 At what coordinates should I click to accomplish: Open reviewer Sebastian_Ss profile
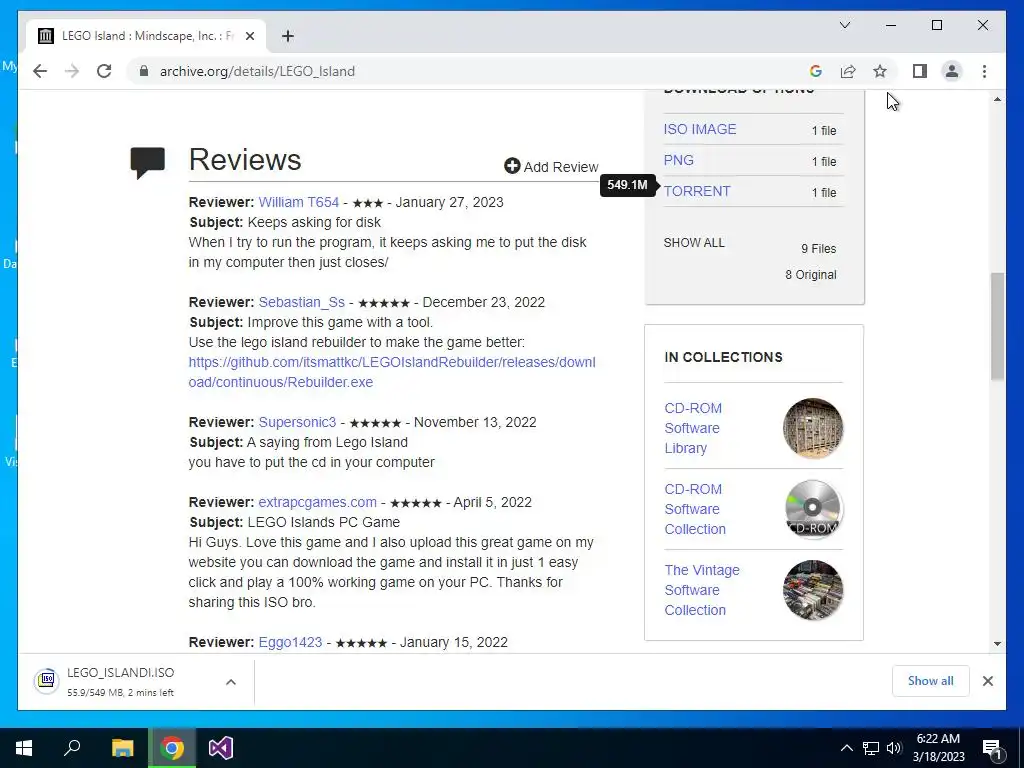point(301,302)
